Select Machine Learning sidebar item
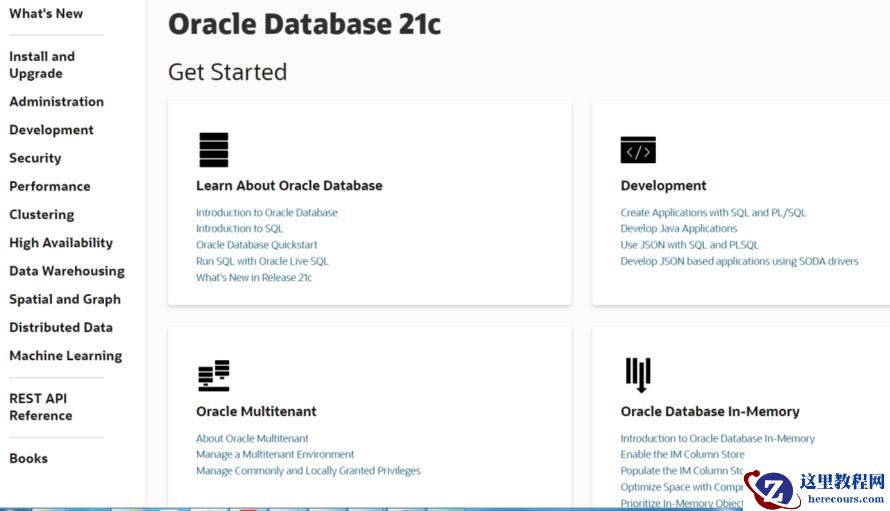The height and width of the screenshot is (511, 890). tap(65, 355)
